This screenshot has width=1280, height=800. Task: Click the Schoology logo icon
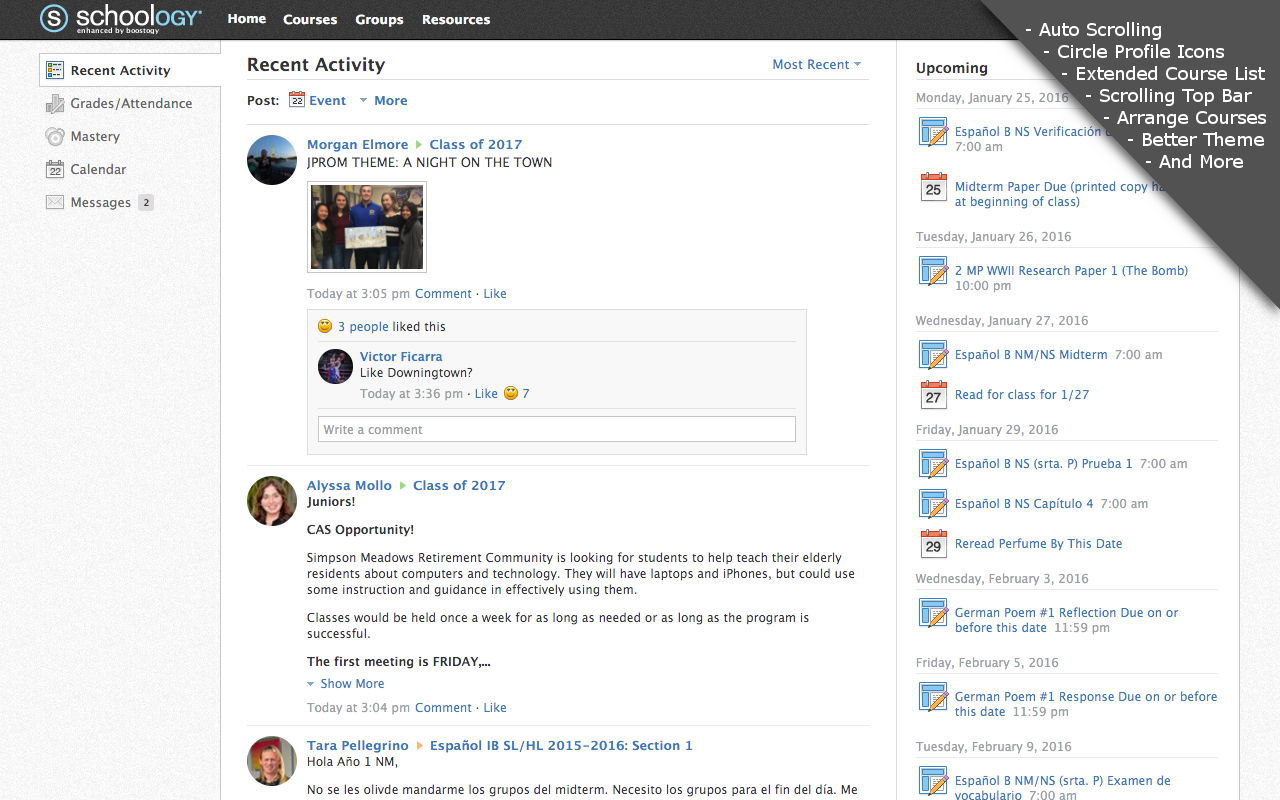54,18
